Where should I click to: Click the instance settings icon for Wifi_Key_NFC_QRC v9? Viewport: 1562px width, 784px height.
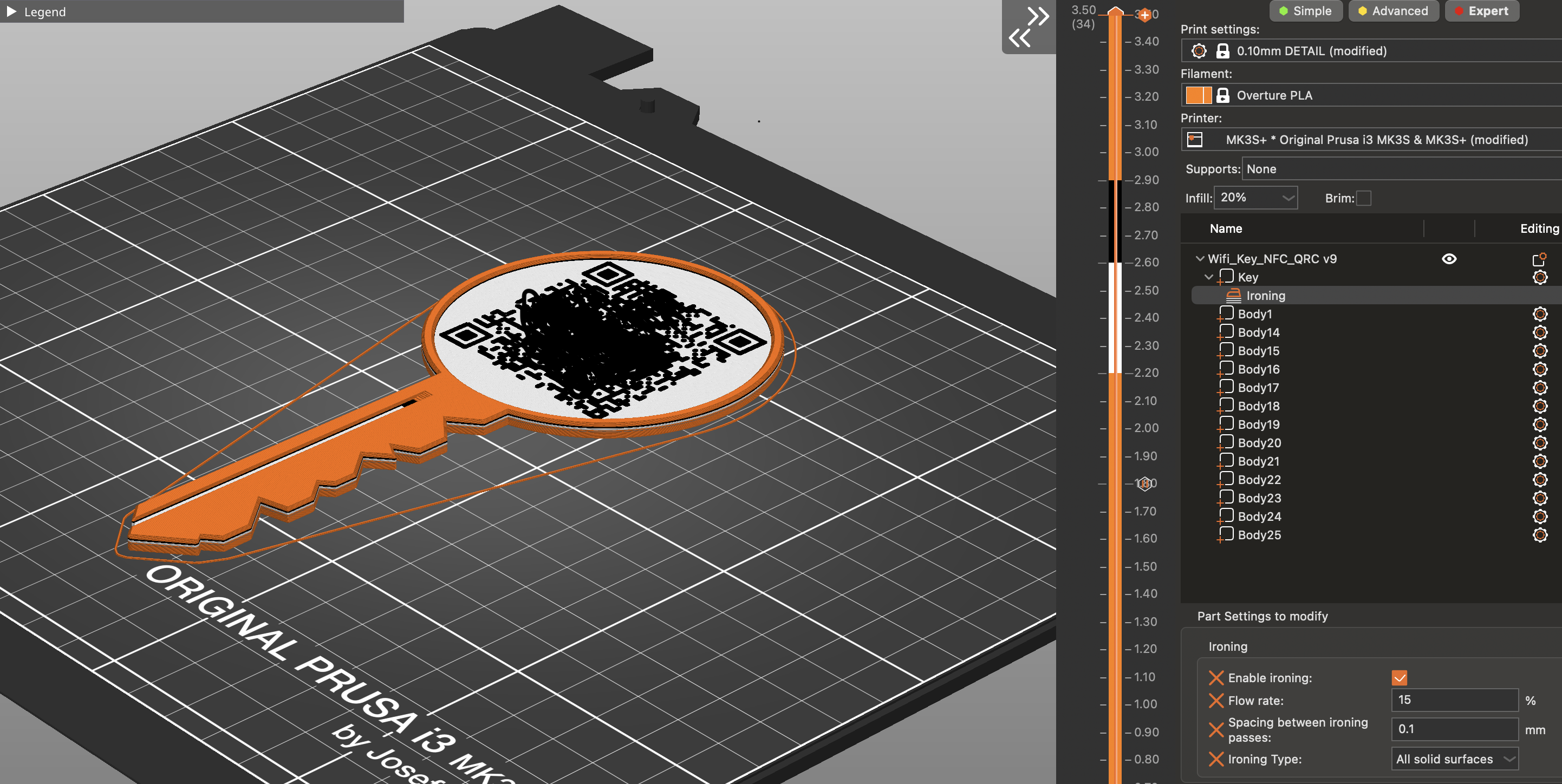coord(1539,259)
